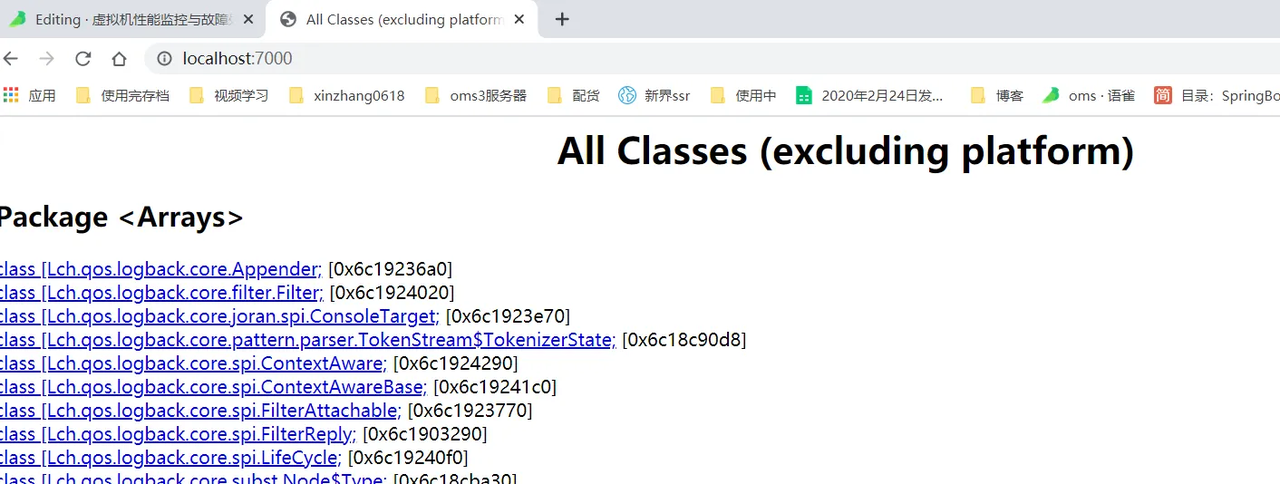Open the 视频学习 bookmark folder
The width and height of the screenshot is (1280, 484).
pos(228,96)
